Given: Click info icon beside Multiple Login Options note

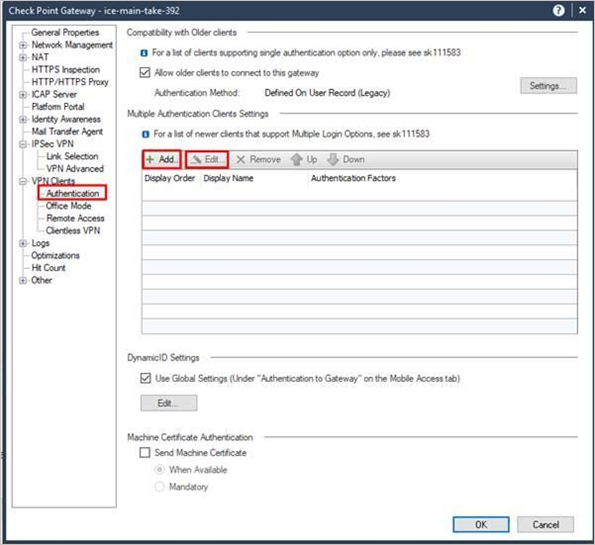Looking at the screenshot, I should [x=145, y=134].
